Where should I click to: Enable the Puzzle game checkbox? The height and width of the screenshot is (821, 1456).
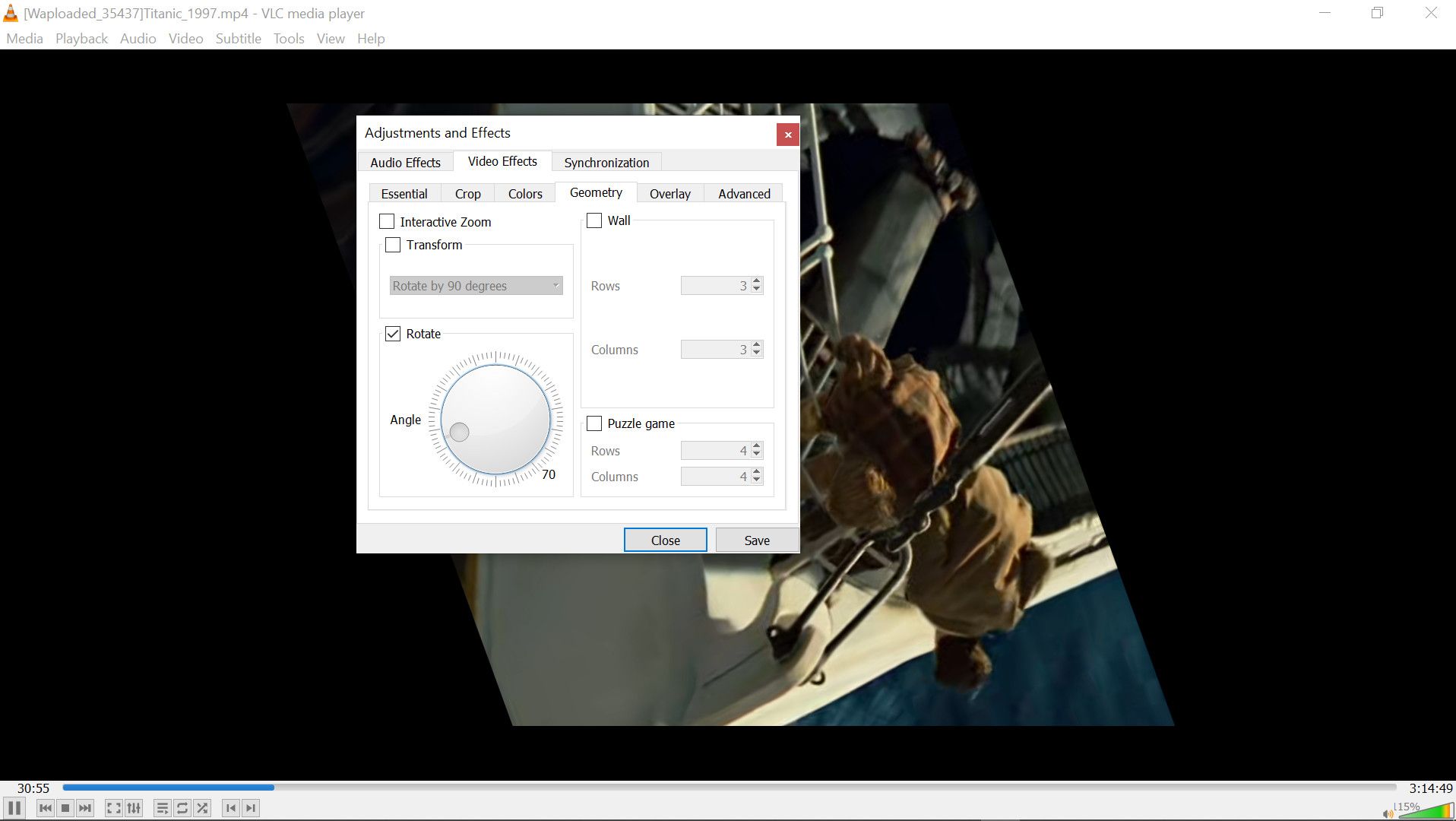point(594,423)
